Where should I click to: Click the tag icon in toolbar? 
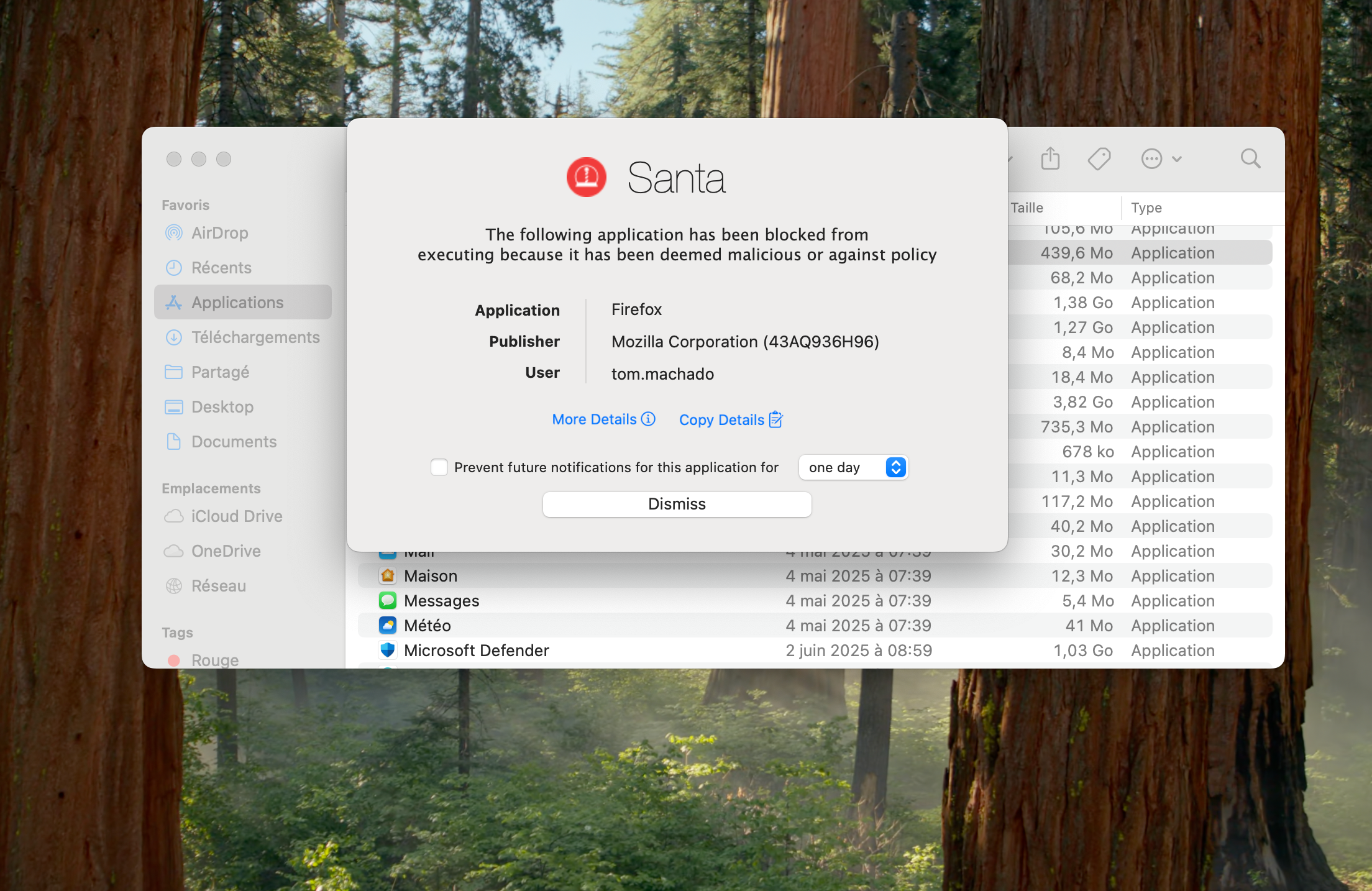click(x=1099, y=158)
